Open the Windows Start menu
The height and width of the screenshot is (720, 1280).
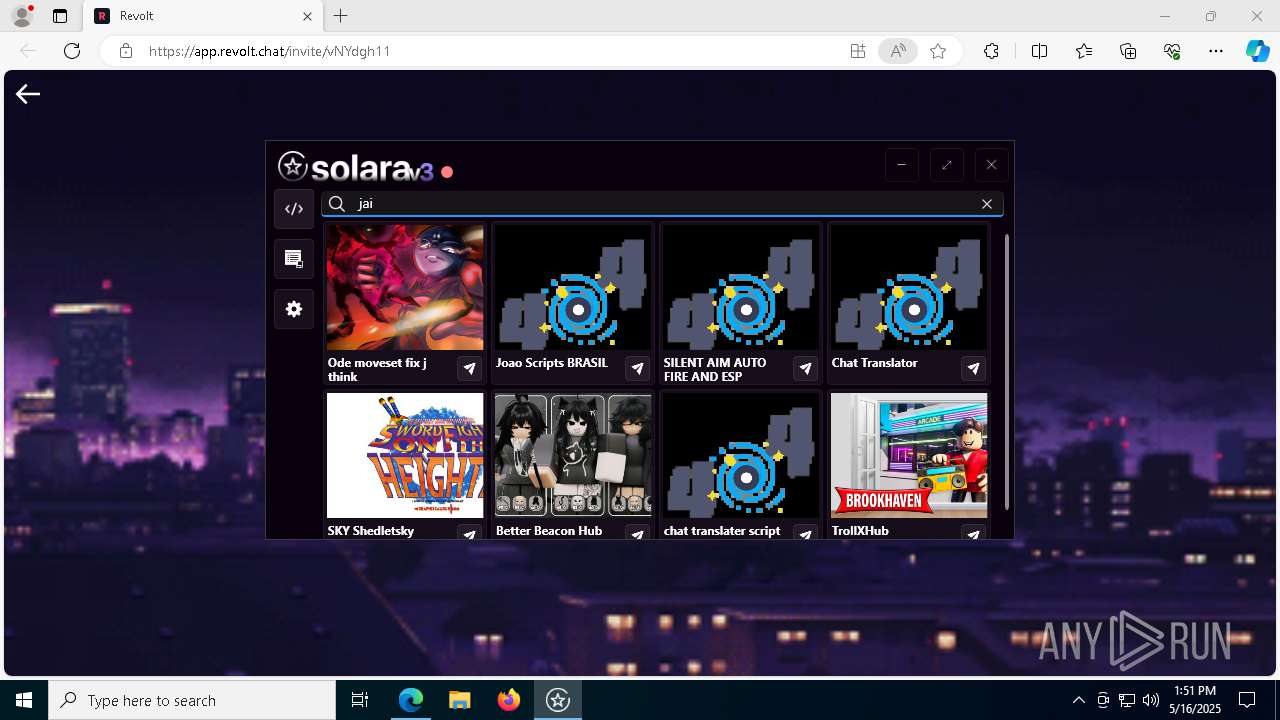pos(24,700)
